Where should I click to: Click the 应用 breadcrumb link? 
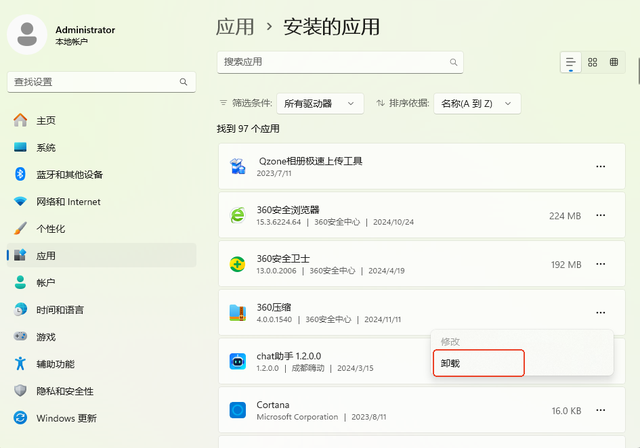pyautogui.click(x=235, y=27)
